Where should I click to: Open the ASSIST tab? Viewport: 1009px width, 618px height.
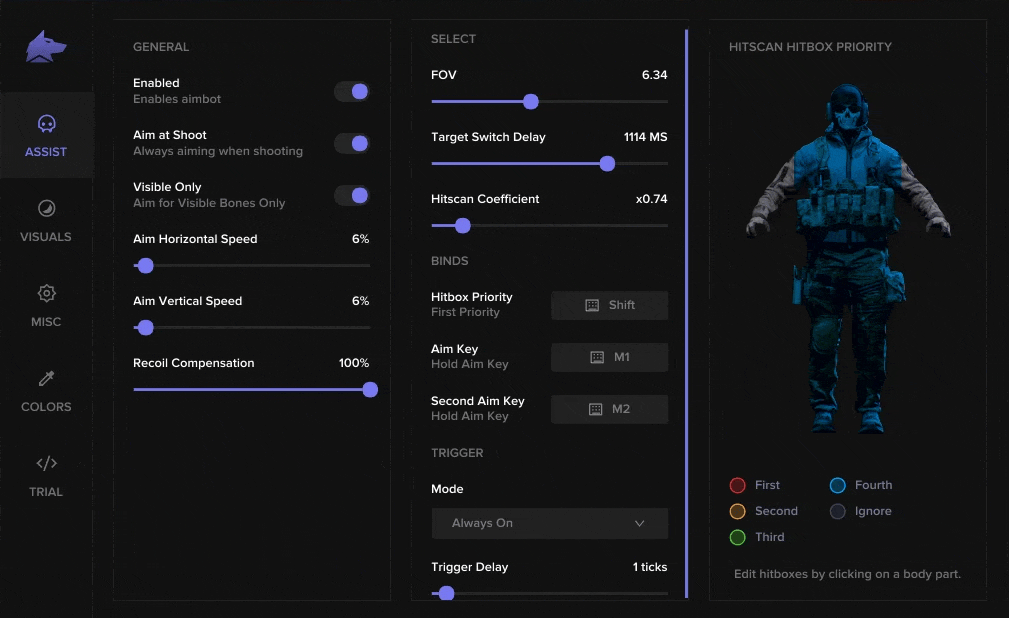[x=46, y=135]
